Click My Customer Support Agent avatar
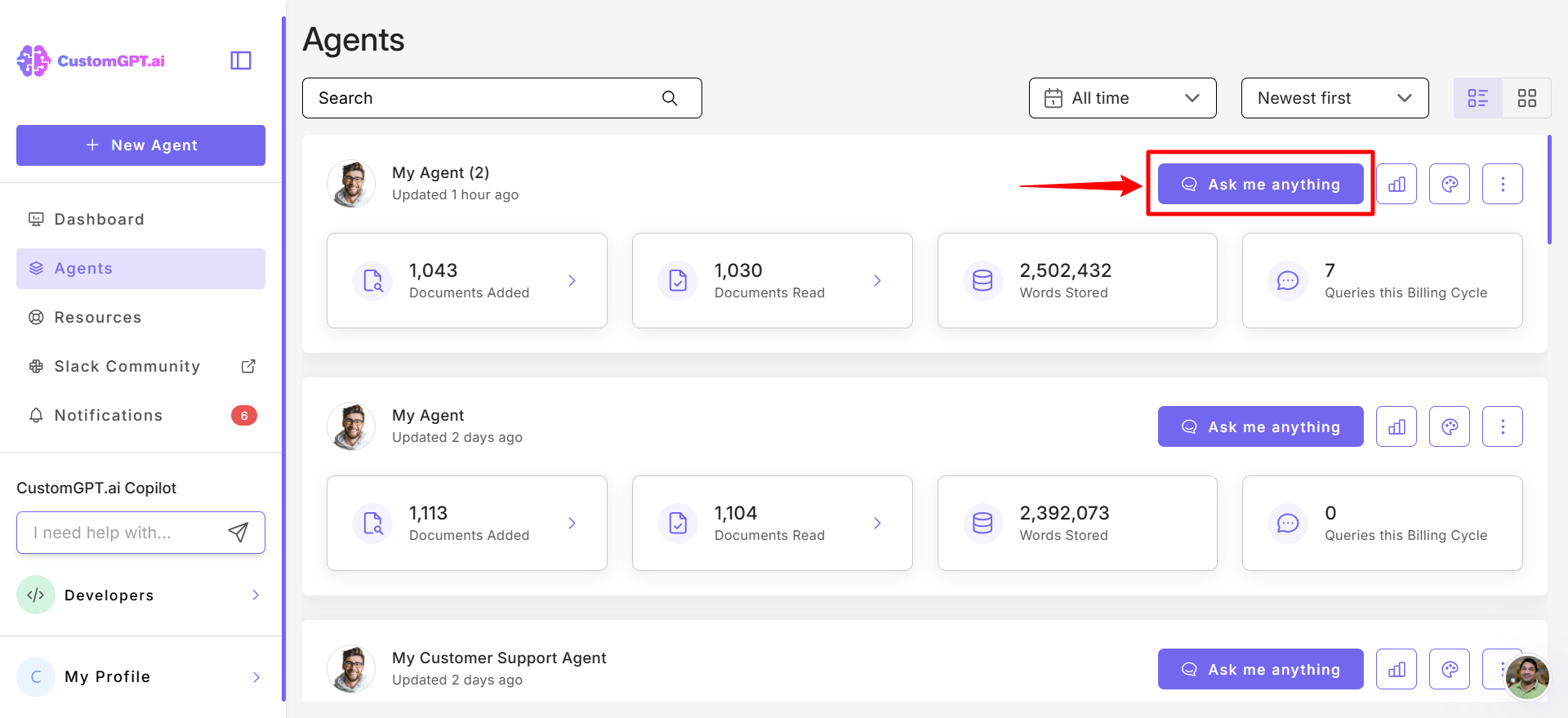1568x718 pixels. click(x=351, y=669)
